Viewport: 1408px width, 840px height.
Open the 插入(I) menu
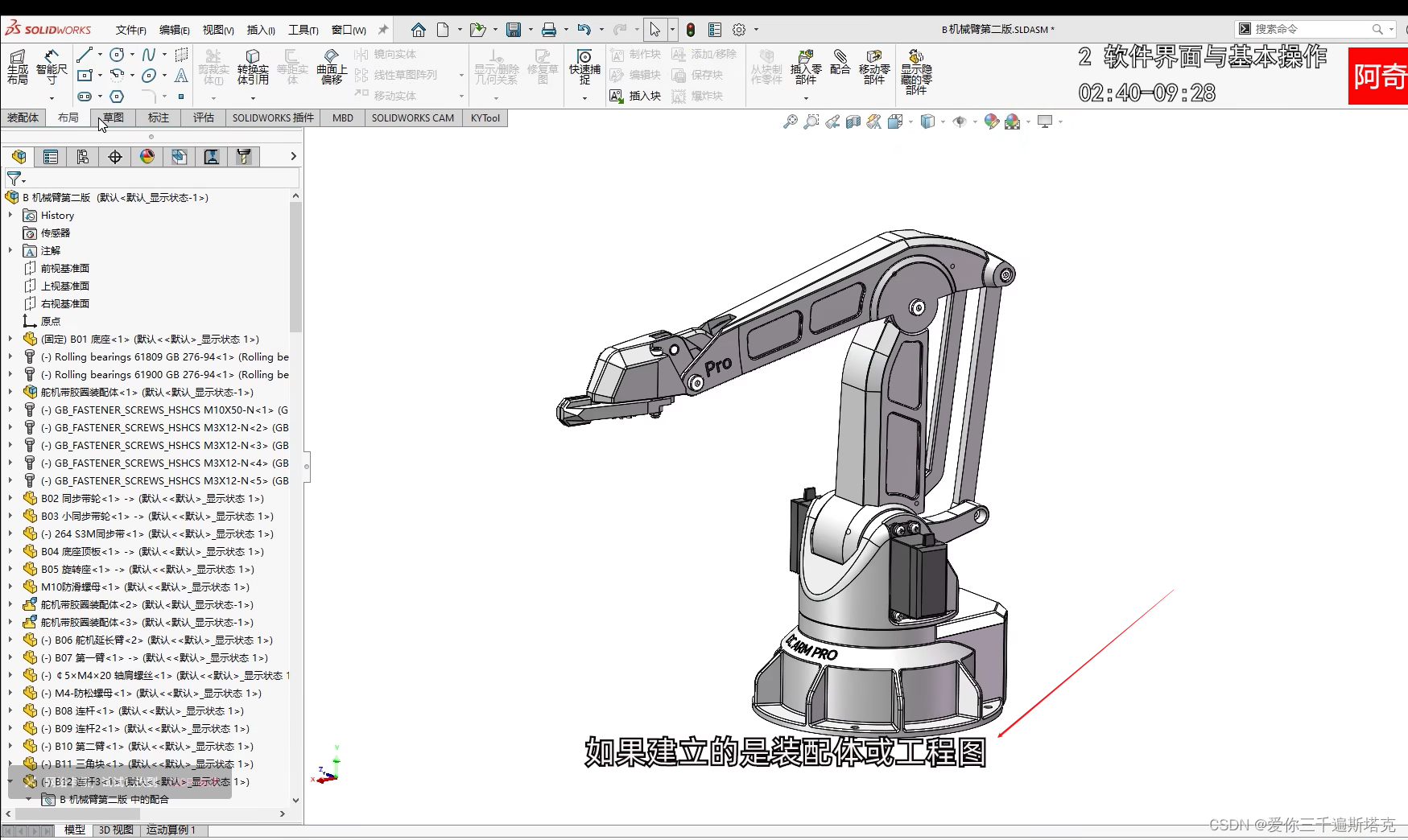pos(261,30)
